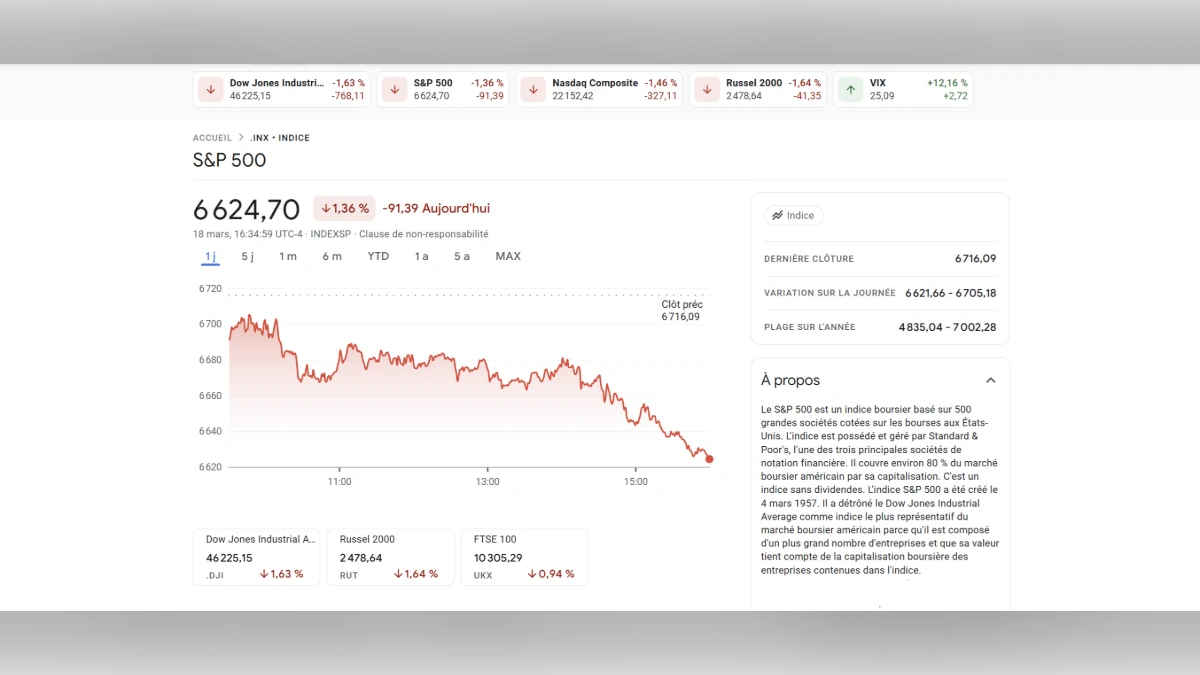Switch to the MAX chart range tab
The width and height of the screenshot is (1200, 675).
[x=508, y=256]
